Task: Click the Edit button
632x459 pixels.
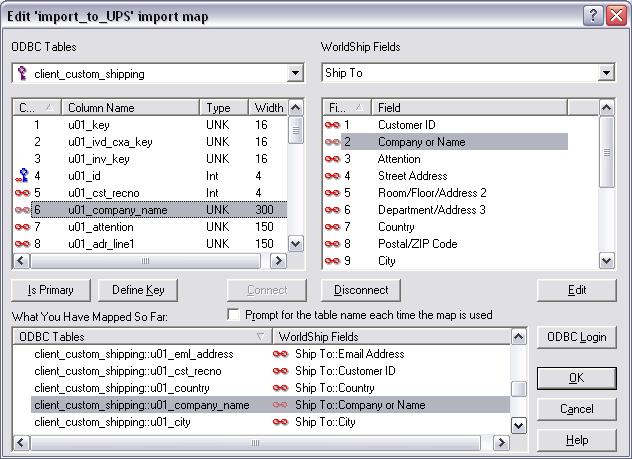Action: (x=577, y=290)
